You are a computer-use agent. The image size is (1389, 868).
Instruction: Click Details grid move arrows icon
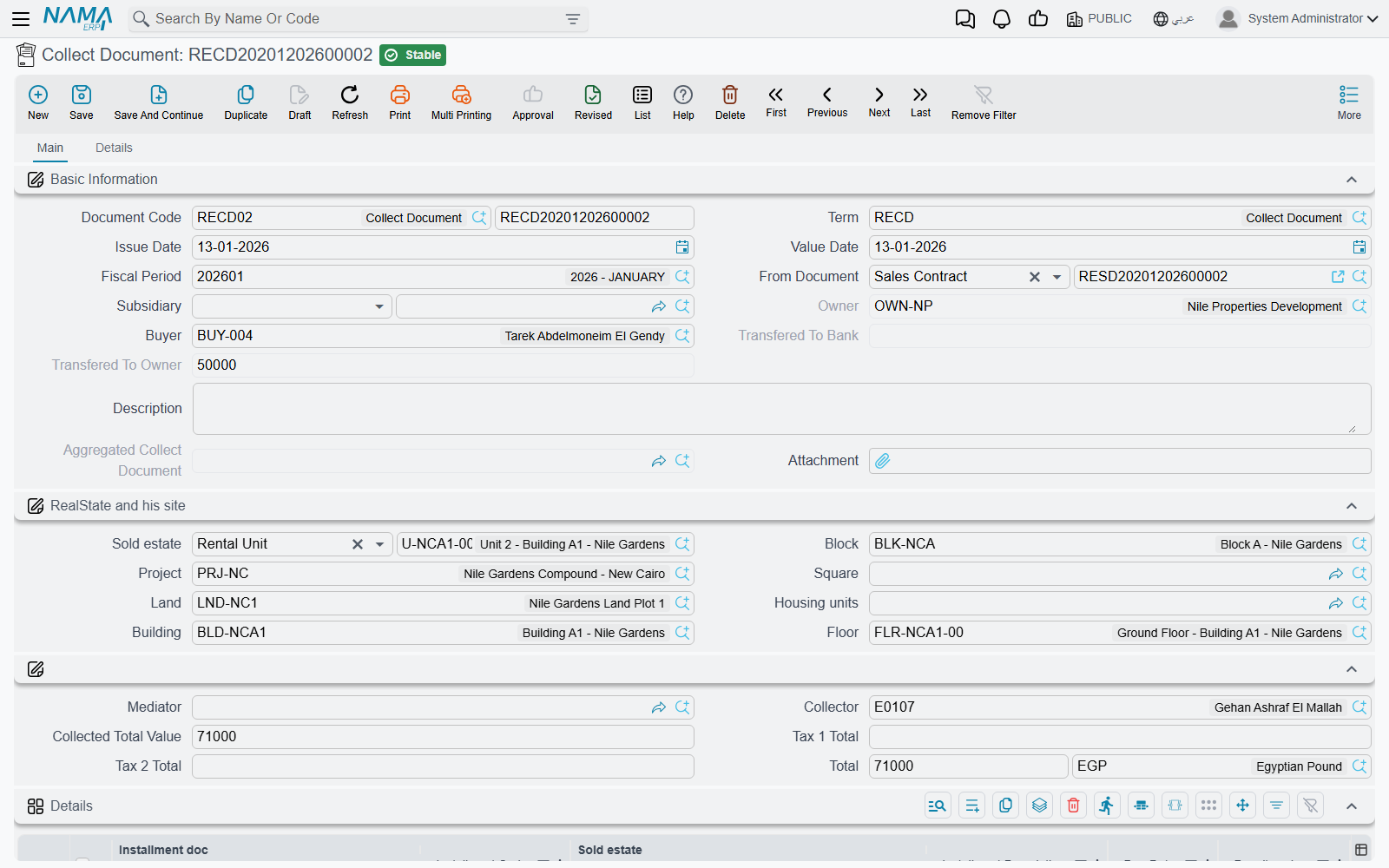point(1243,806)
